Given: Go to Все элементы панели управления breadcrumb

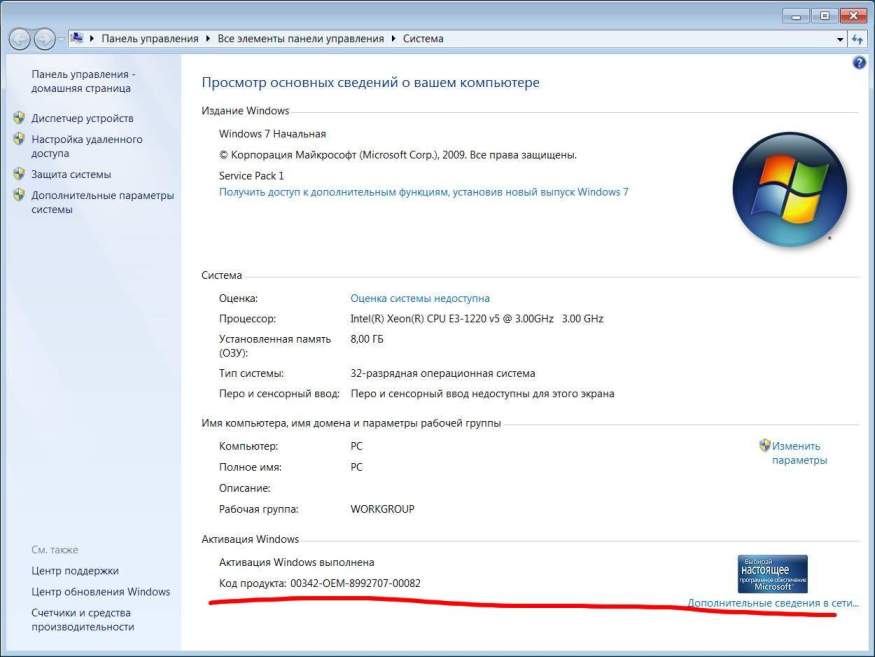Looking at the screenshot, I should tap(301, 39).
